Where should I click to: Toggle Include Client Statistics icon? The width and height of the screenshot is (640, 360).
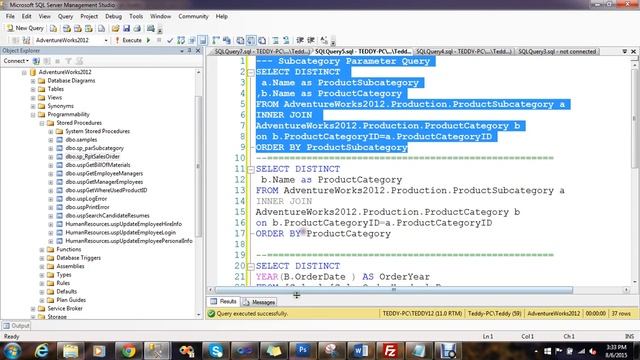227,40
